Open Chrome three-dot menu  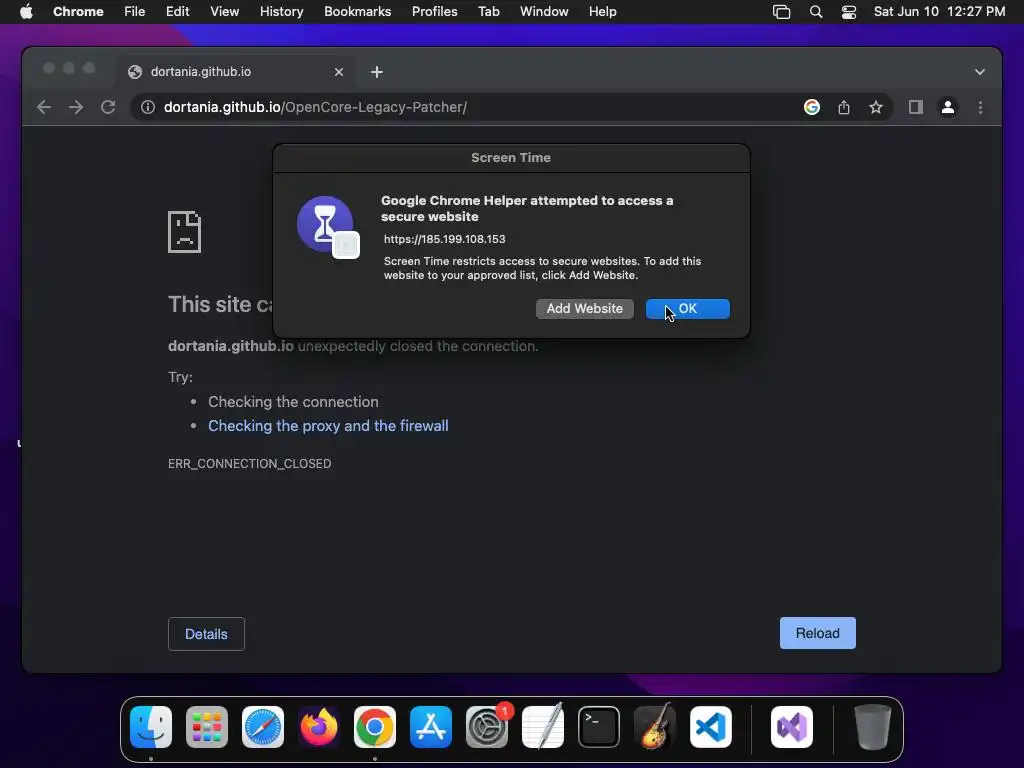point(980,107)
